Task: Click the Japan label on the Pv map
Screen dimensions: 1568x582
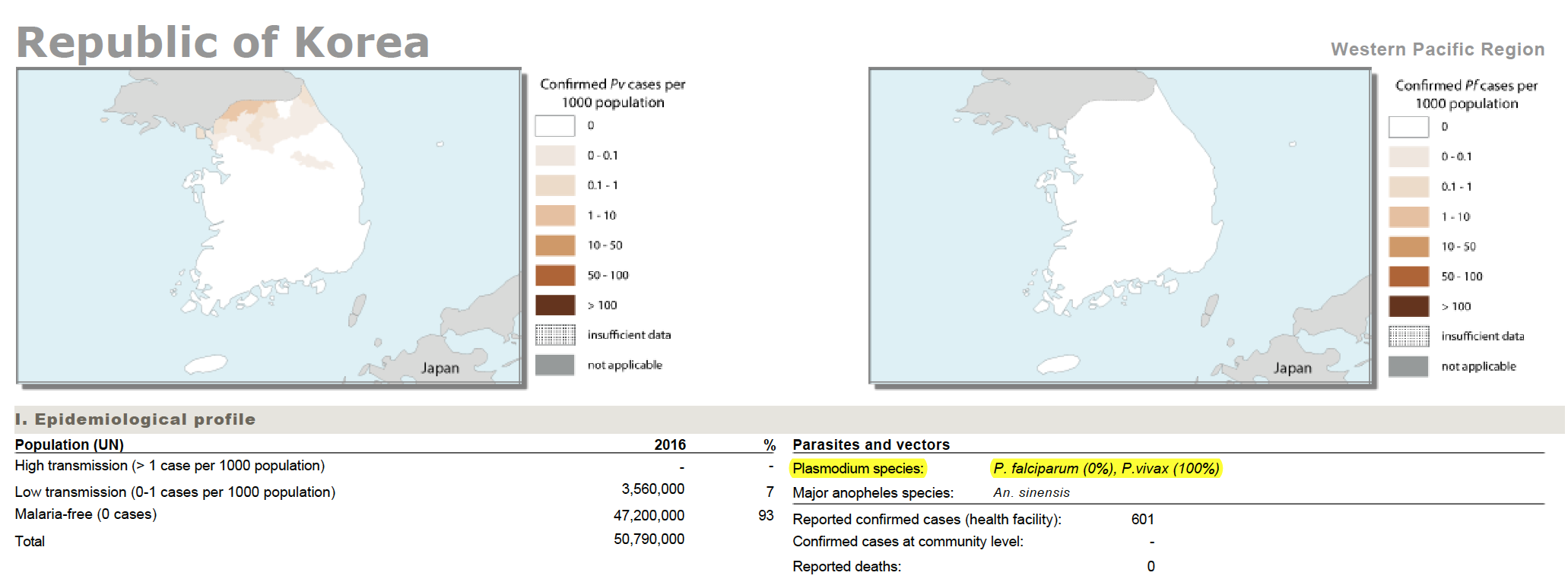Action: 440,368
